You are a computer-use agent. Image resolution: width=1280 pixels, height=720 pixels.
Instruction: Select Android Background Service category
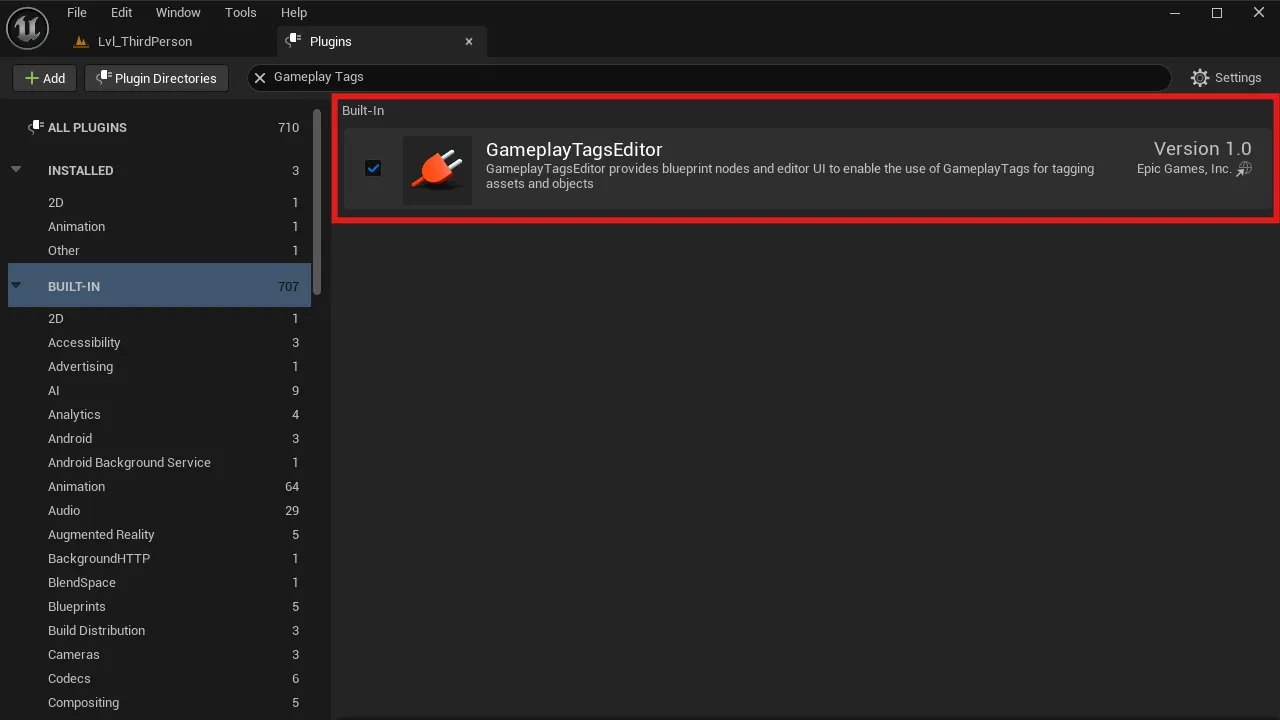click(159, 462)
